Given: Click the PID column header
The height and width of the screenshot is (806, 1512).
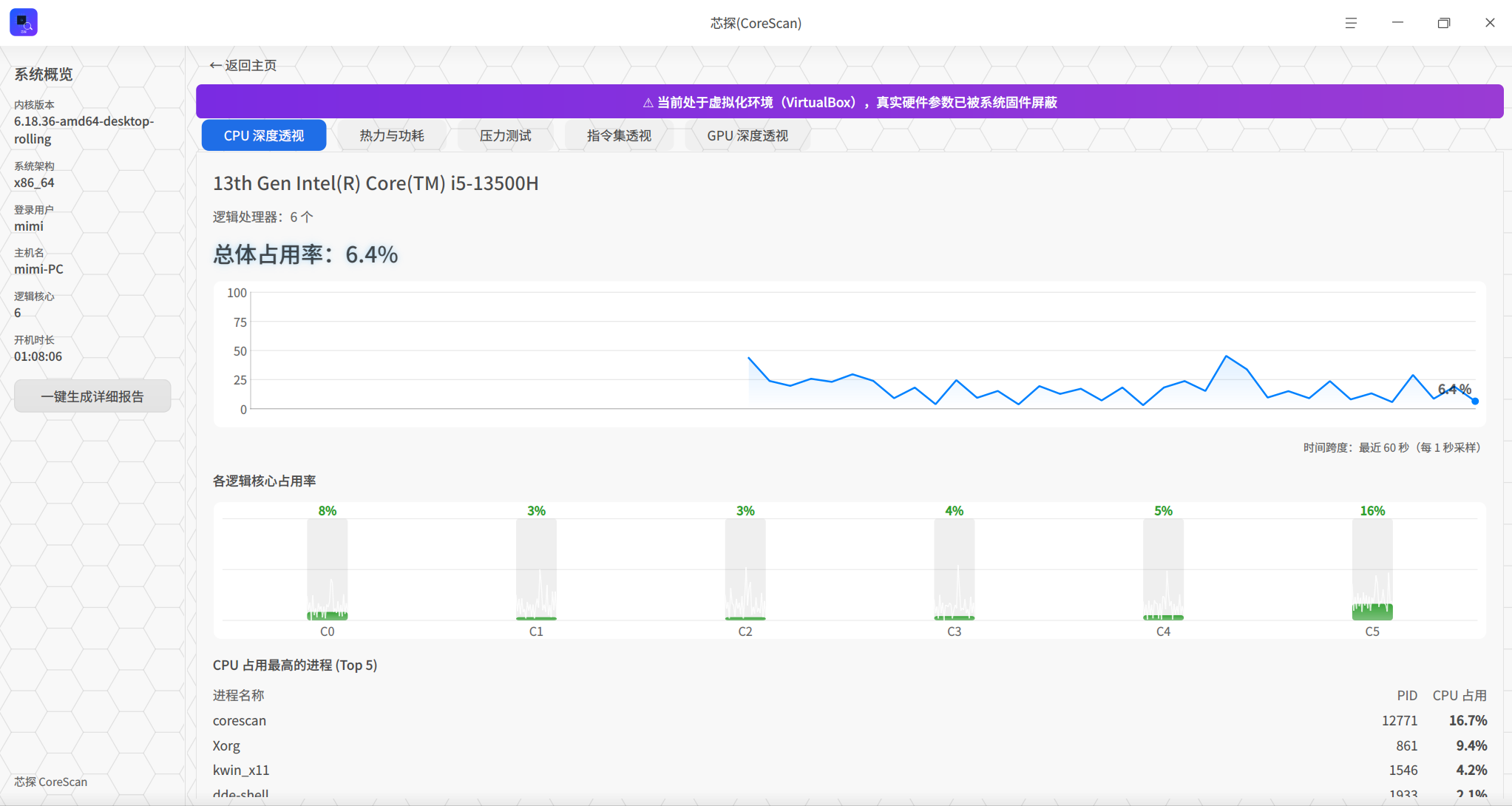Looking at the screenshot, I should tap(1407, 695).
